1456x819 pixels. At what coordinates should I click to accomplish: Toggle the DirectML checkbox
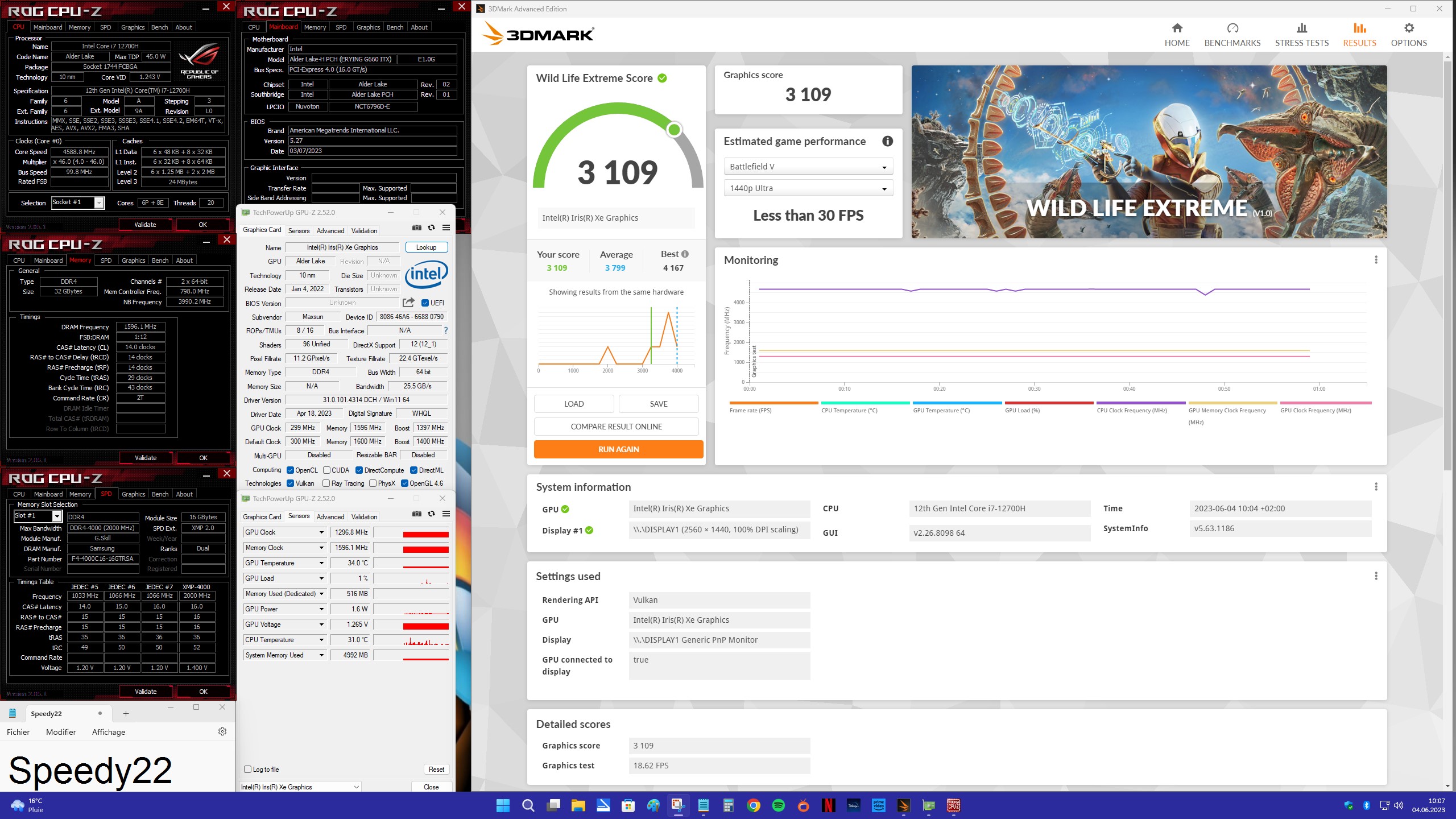[413, 470]
